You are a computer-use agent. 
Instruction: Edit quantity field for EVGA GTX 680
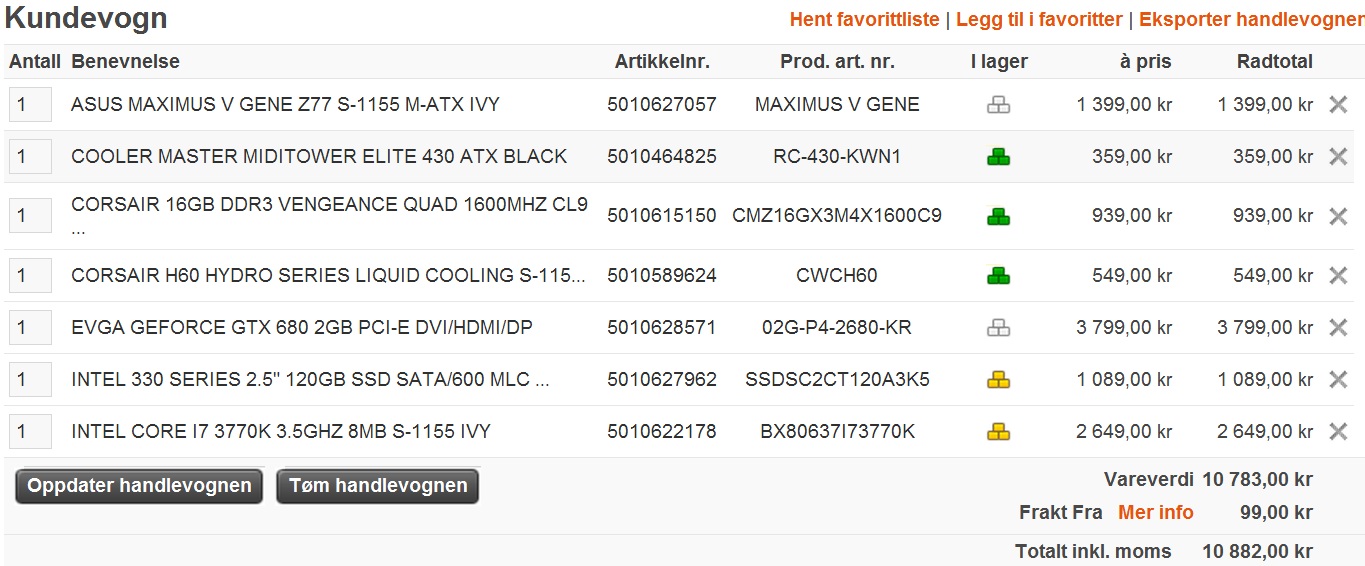30,327
